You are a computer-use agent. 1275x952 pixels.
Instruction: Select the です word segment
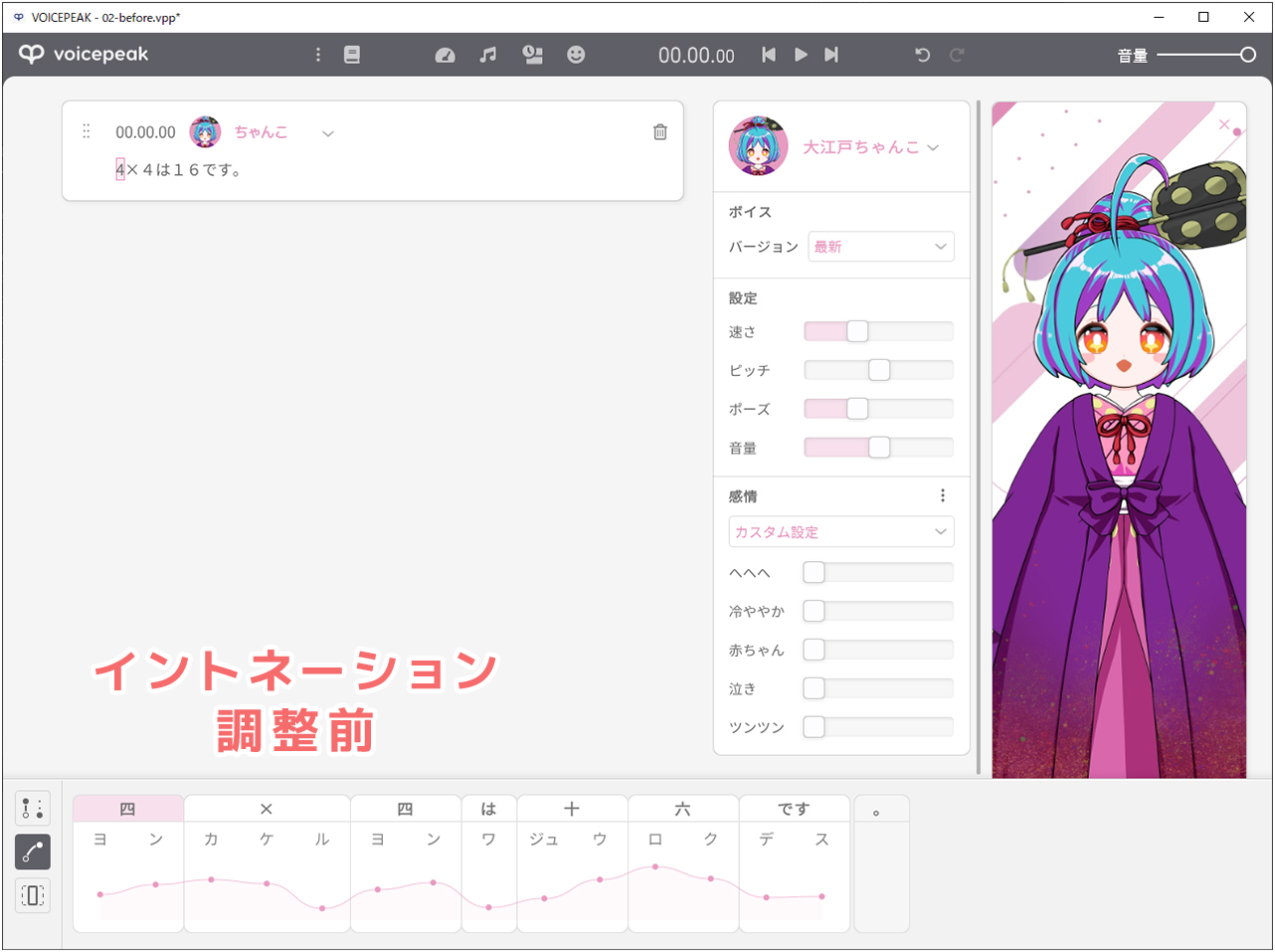pyautogui.click(x=795, y=809)
